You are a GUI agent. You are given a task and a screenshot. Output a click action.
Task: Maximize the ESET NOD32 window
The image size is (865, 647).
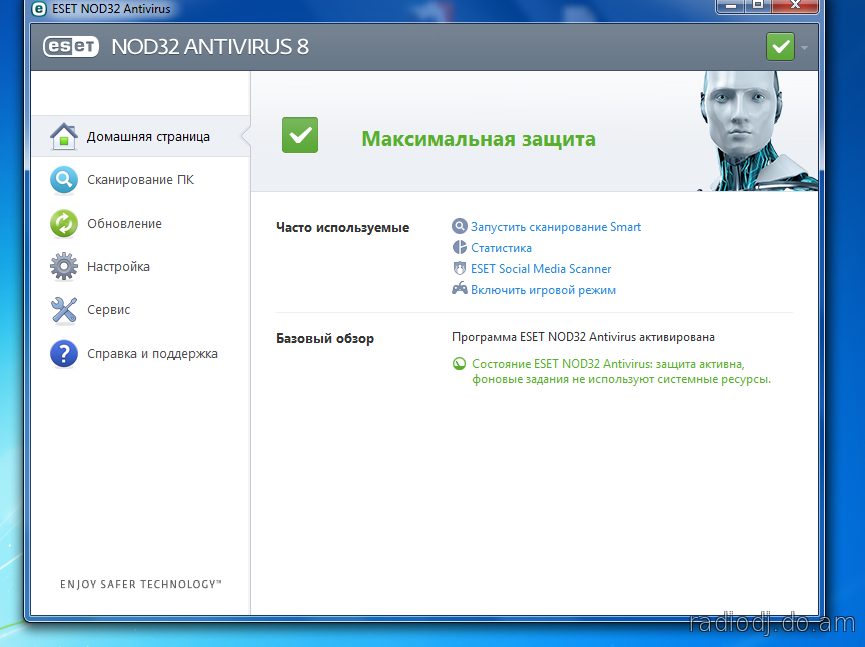point(758,5)
